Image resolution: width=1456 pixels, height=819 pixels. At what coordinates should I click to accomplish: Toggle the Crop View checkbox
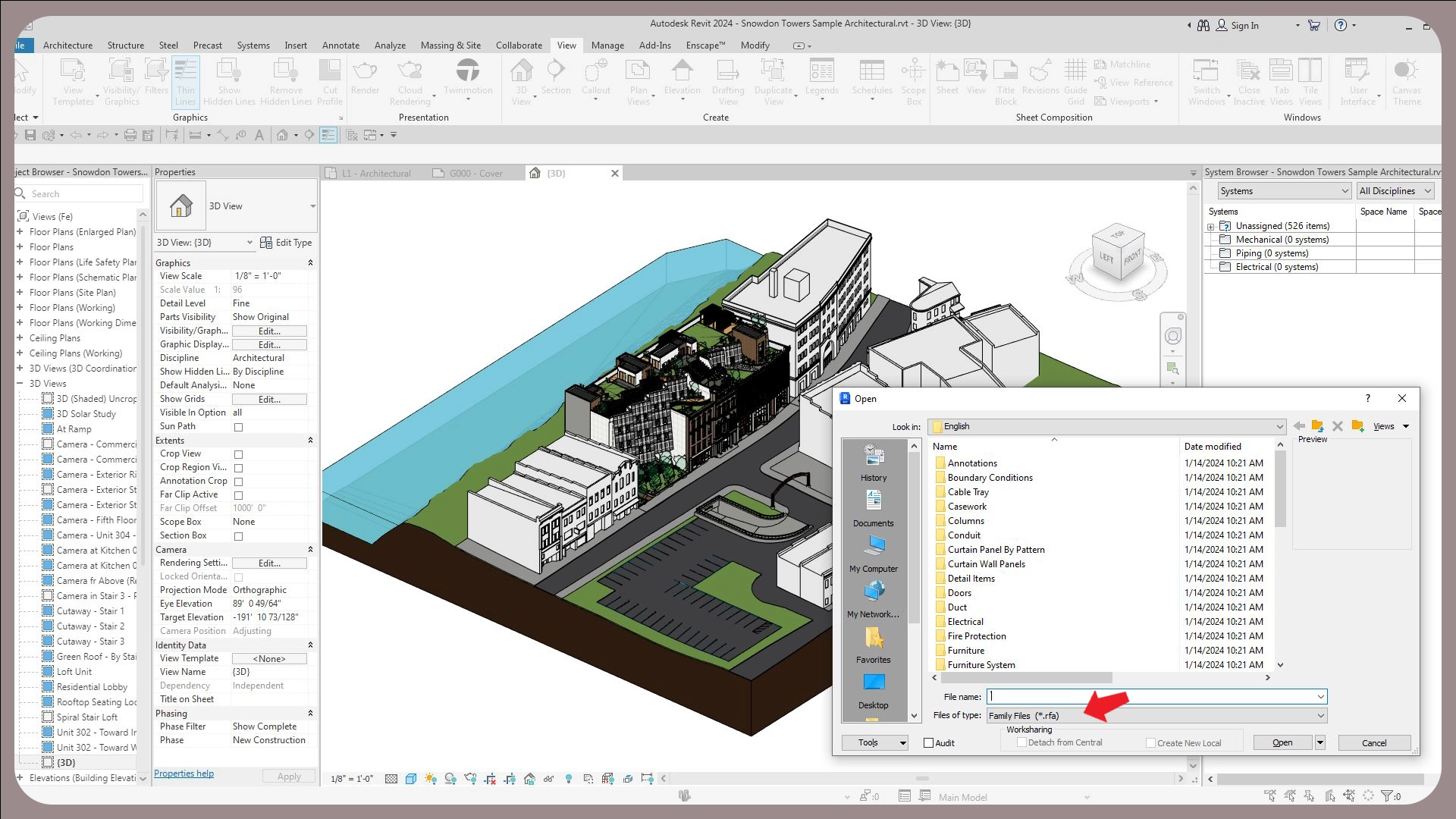click(238, 454)
